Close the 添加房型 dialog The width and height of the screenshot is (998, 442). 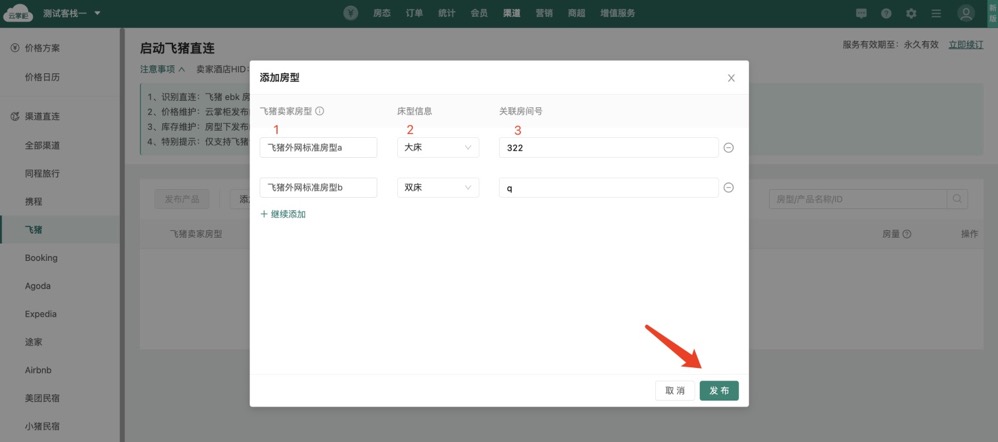[x=731, y=78]
